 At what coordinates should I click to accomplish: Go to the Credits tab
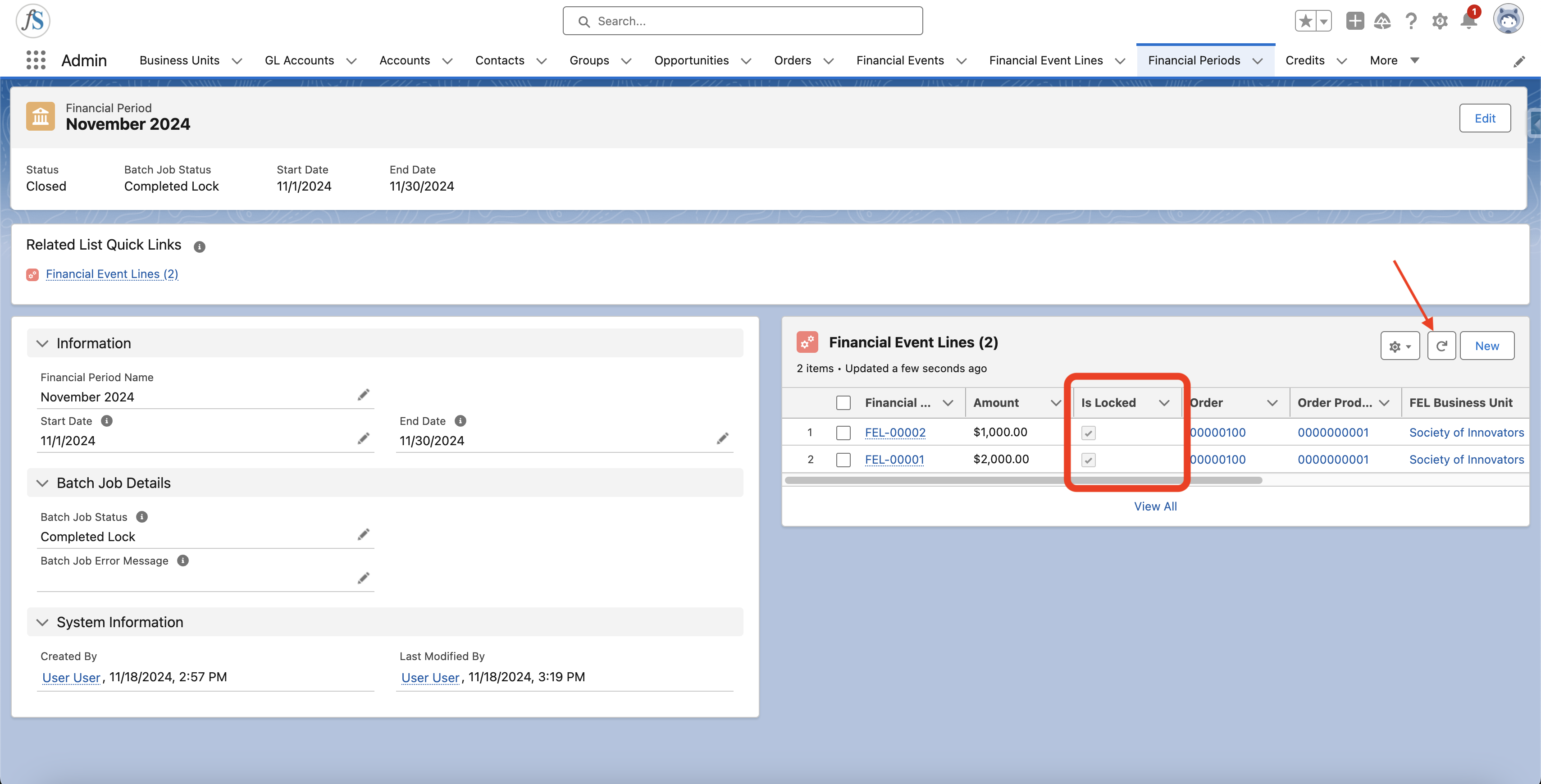[x=1305, y=60]
